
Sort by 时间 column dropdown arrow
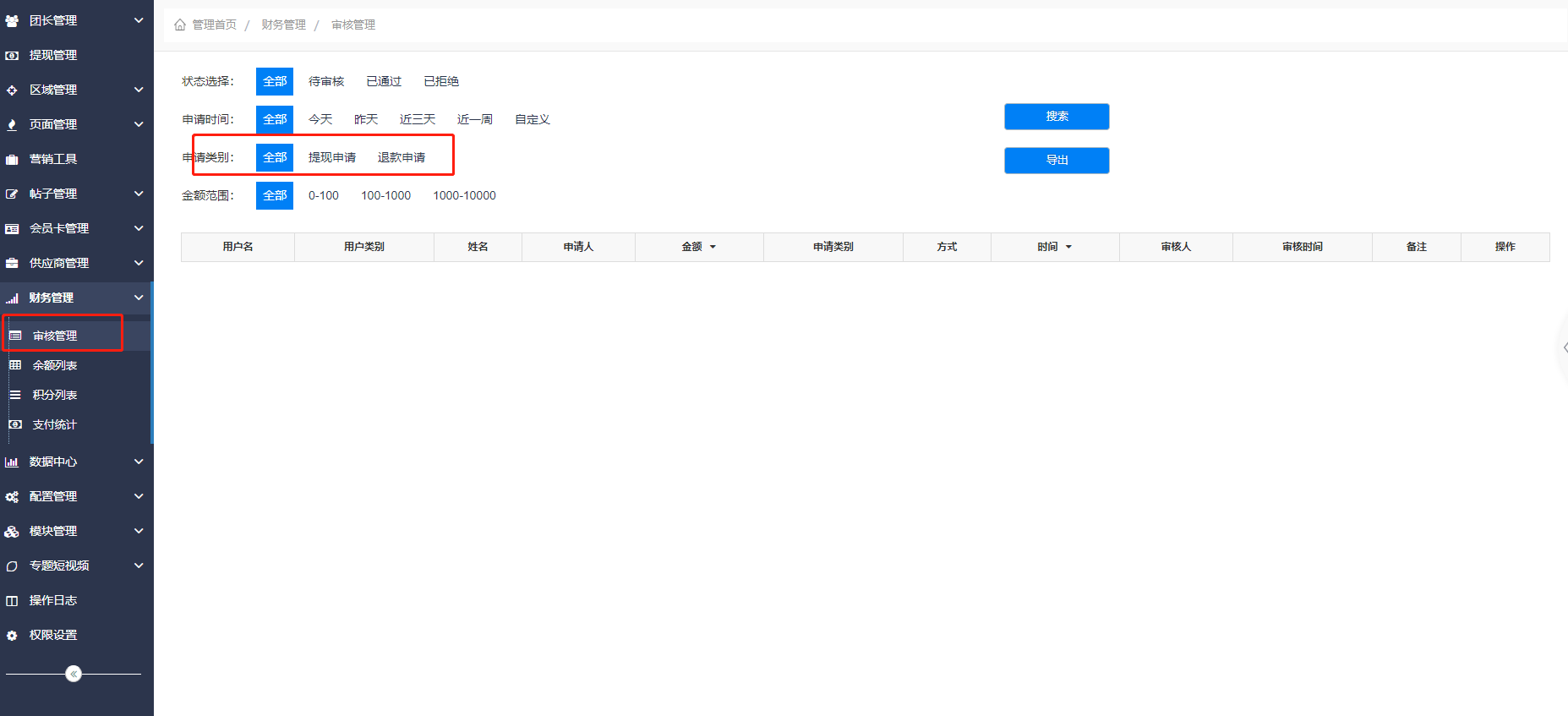(x=1068, y=247)
